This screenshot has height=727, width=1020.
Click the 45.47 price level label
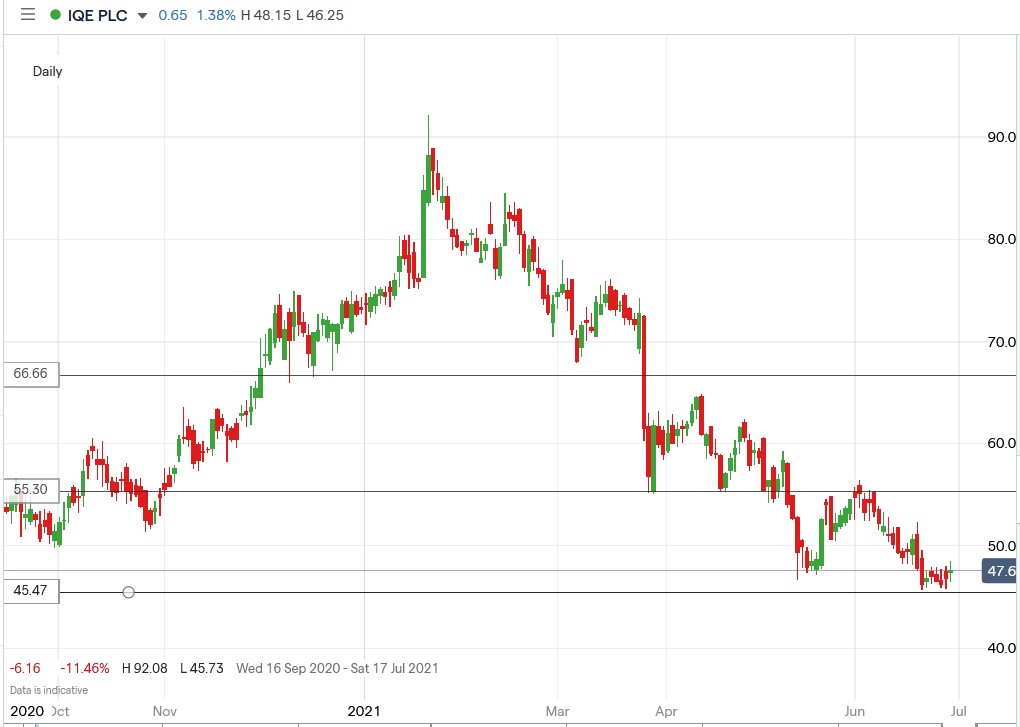point(31,591)
